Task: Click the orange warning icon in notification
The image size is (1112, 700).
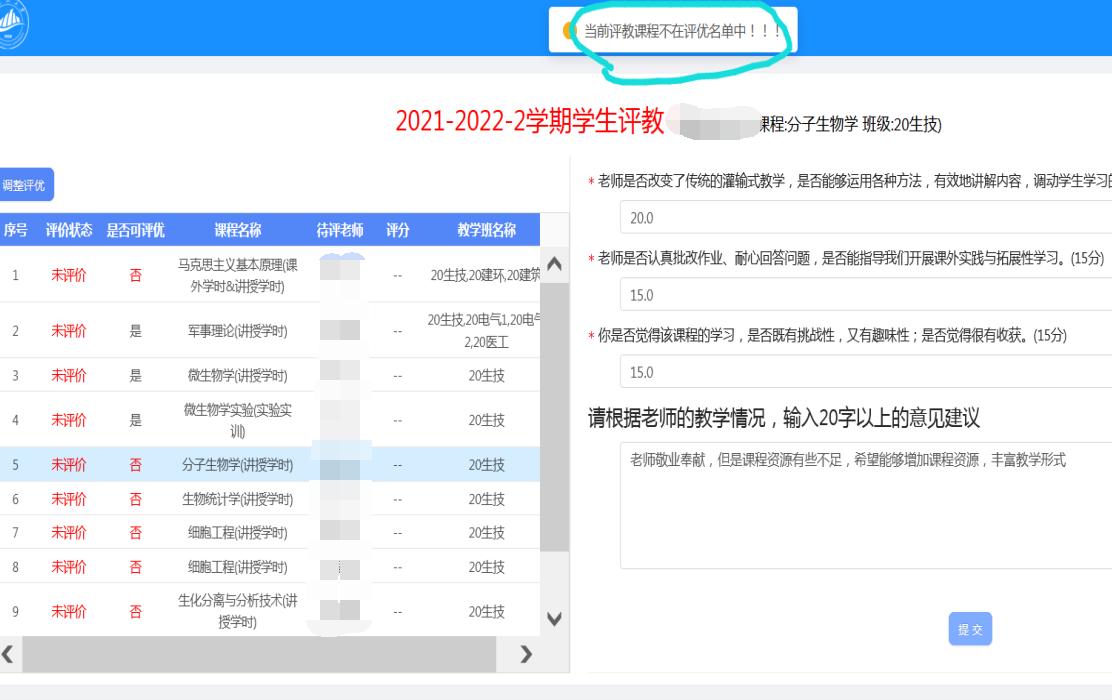Action: tap(570, 31)
